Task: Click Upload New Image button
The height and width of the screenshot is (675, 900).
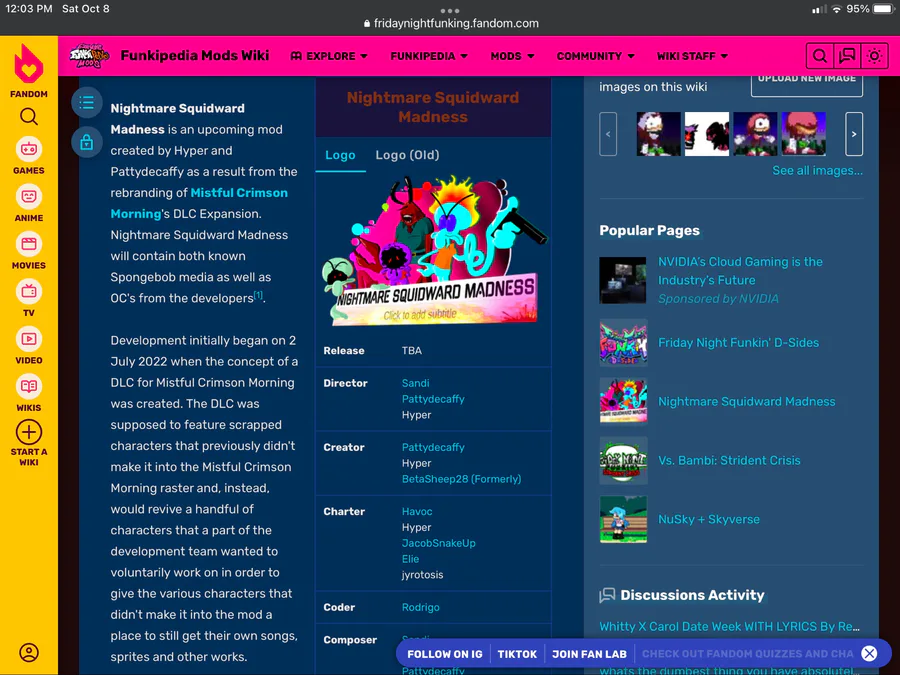Action: [807, 84]
